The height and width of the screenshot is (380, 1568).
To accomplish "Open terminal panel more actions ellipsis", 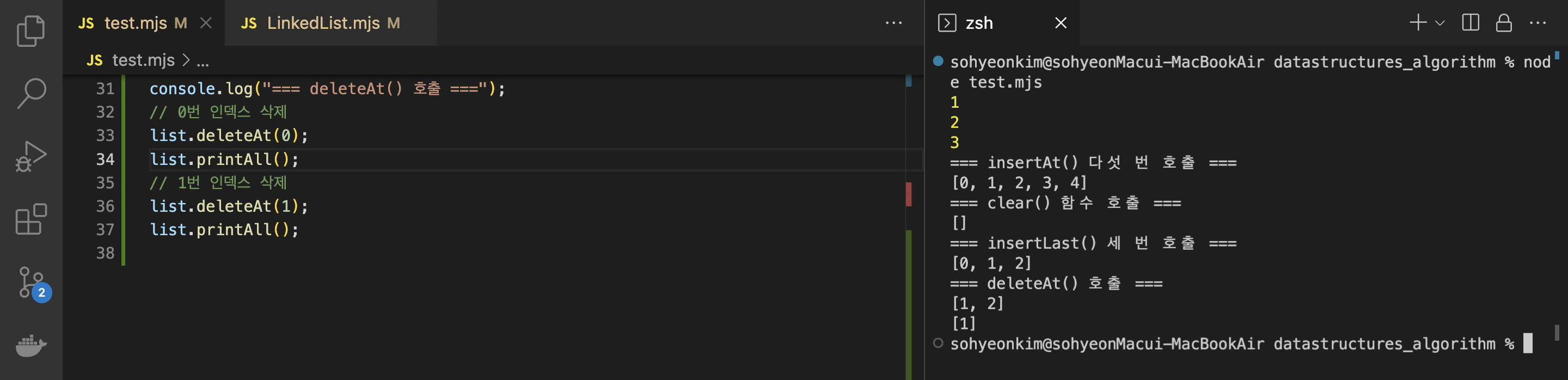I will (x=1538, y=23).
